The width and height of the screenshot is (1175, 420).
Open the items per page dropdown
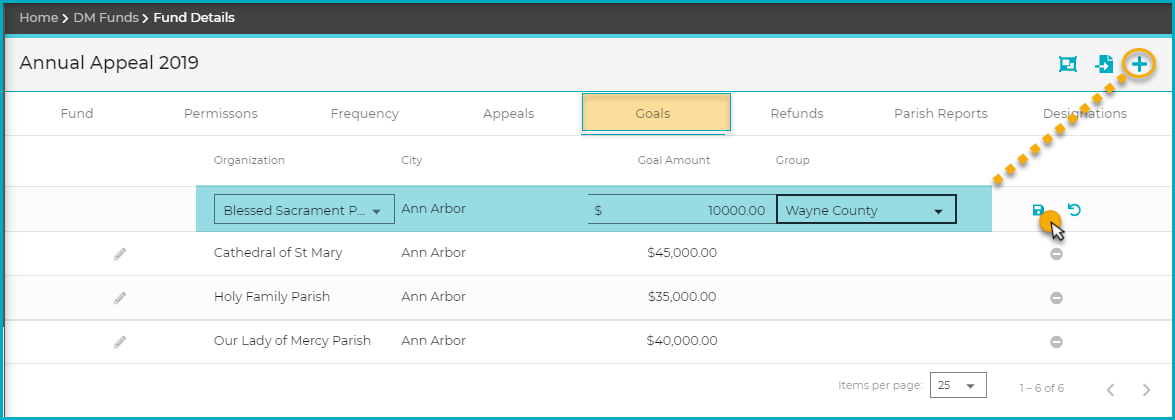coord(958,385)
